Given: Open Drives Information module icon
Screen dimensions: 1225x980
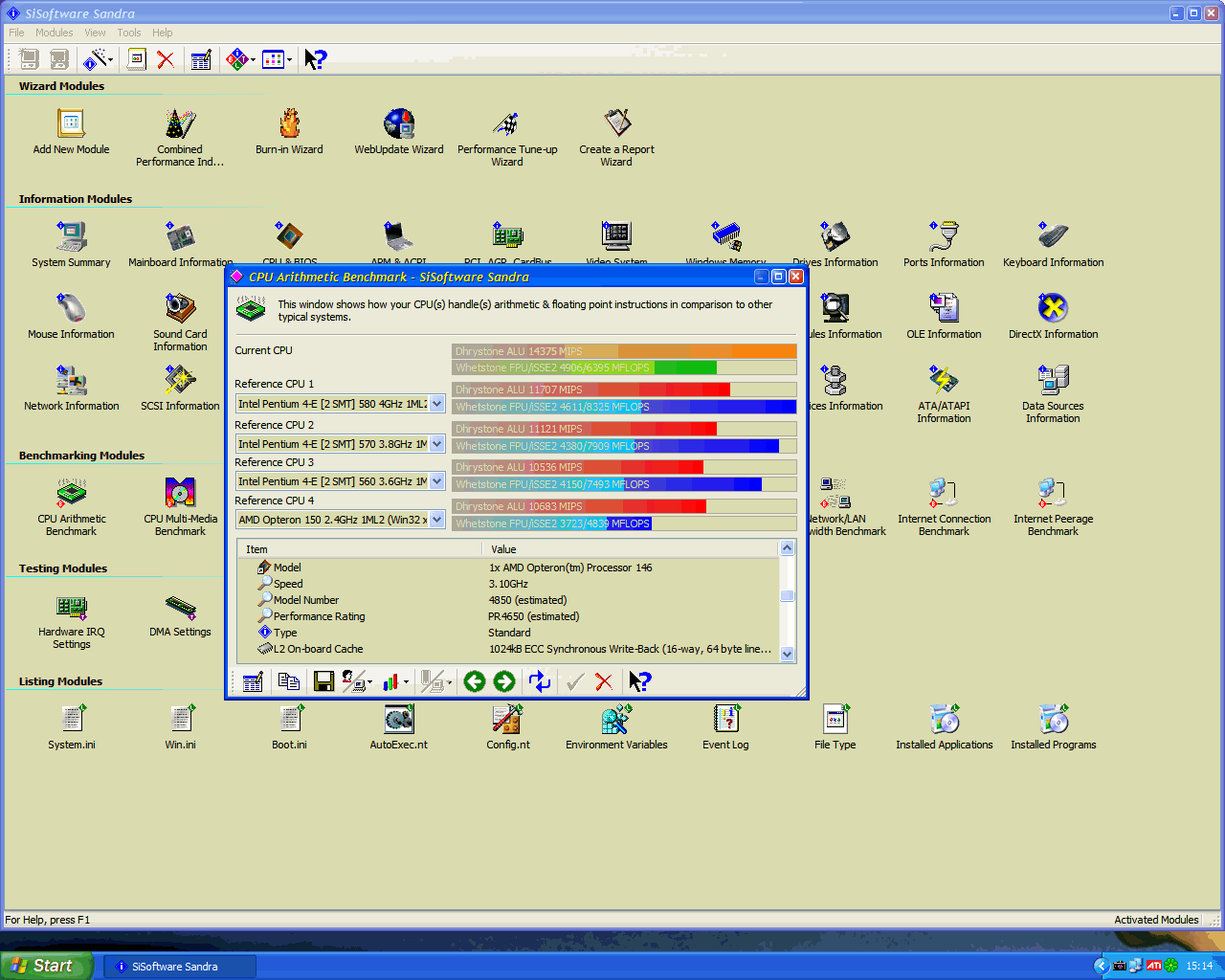Looking at the screenshot, I should [x=835, y=236].
